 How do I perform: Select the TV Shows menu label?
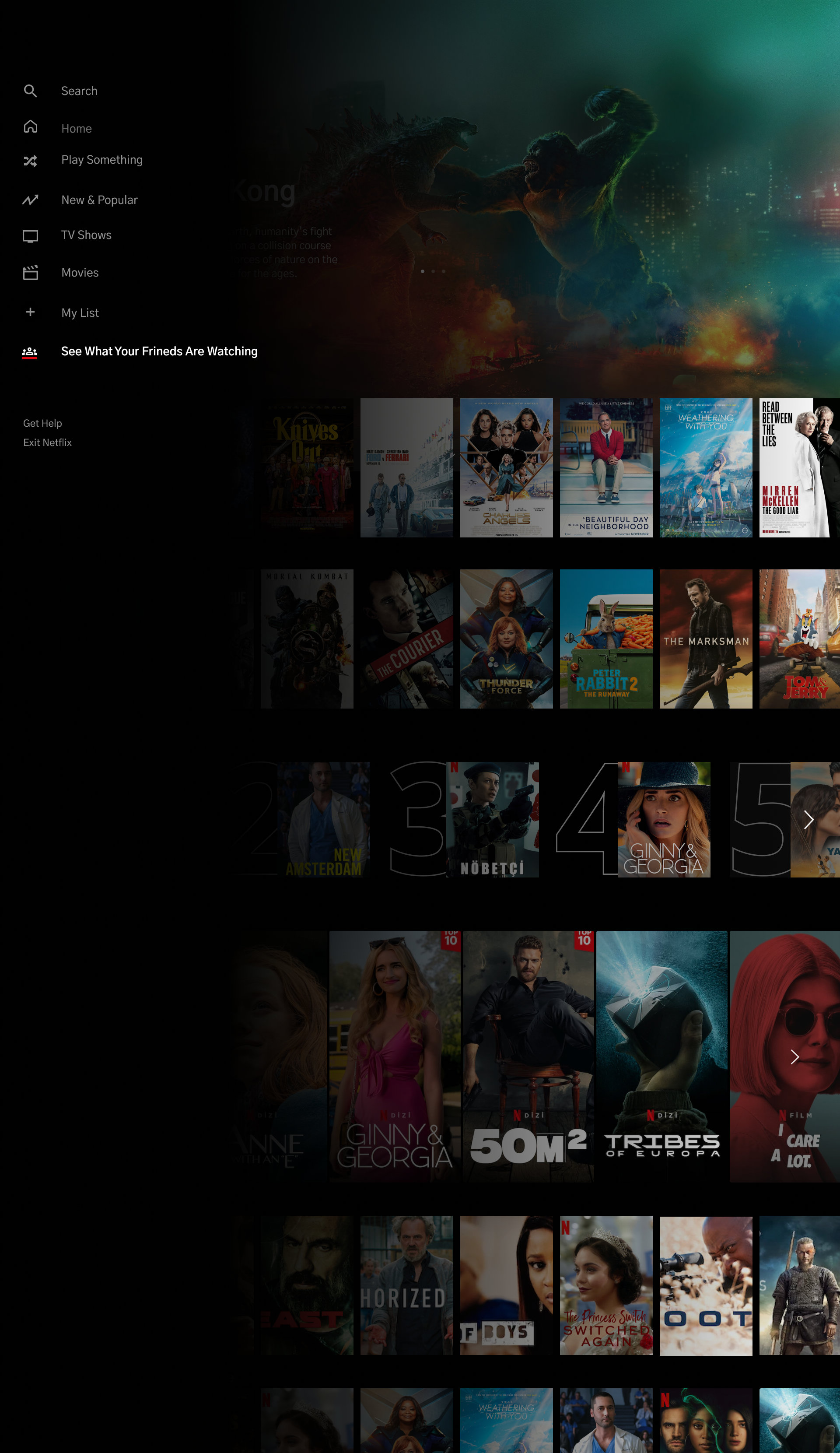(87, 235)
